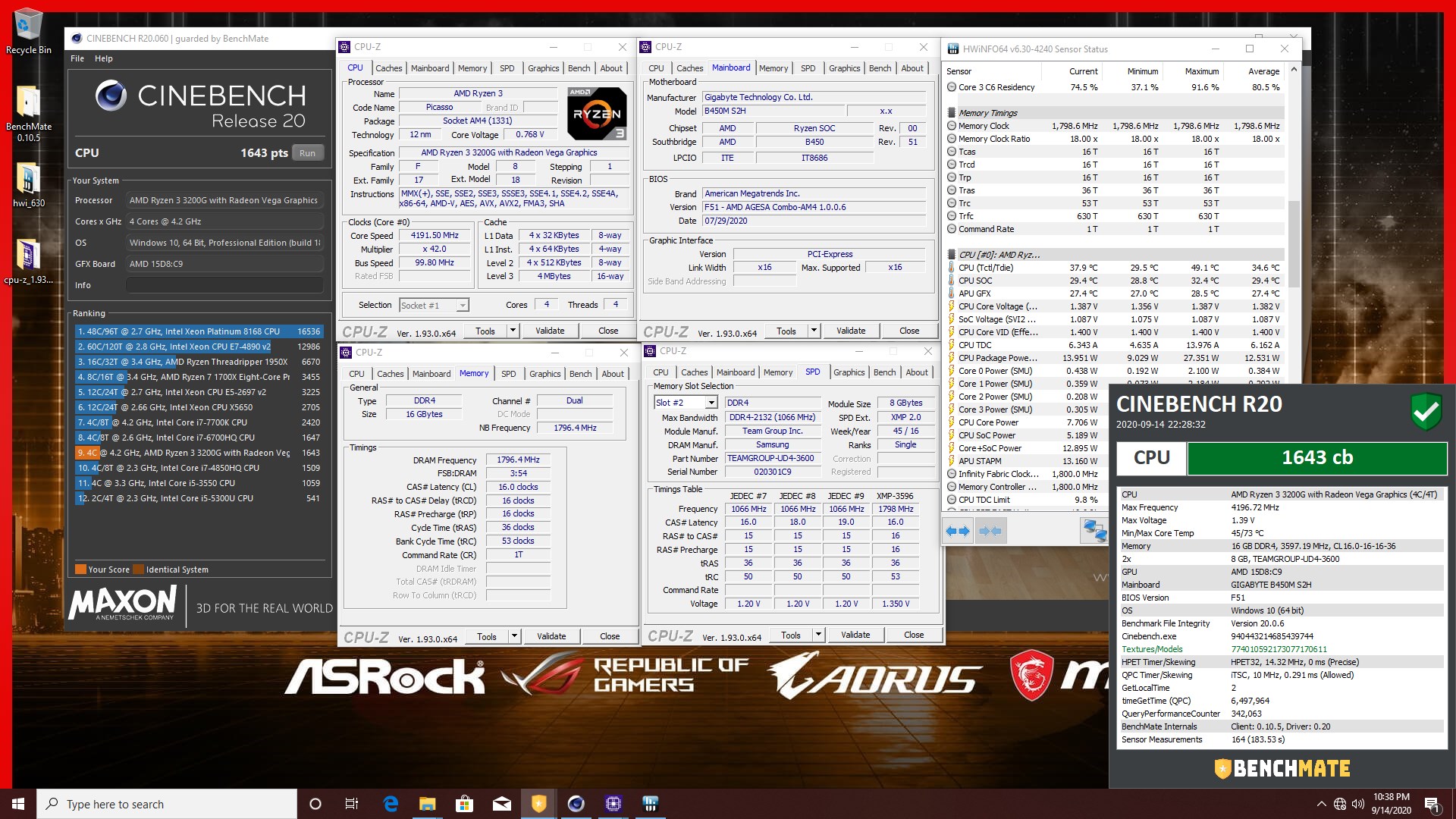Select the CPU (Tctl/Tdie) sensor row

(x=1115, y=268)
